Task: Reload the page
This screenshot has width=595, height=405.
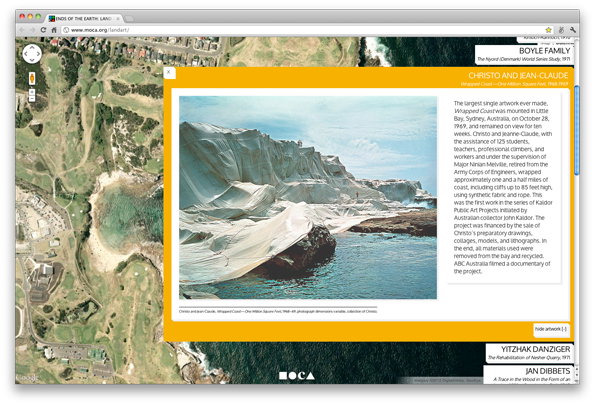Action: point(44,30)
